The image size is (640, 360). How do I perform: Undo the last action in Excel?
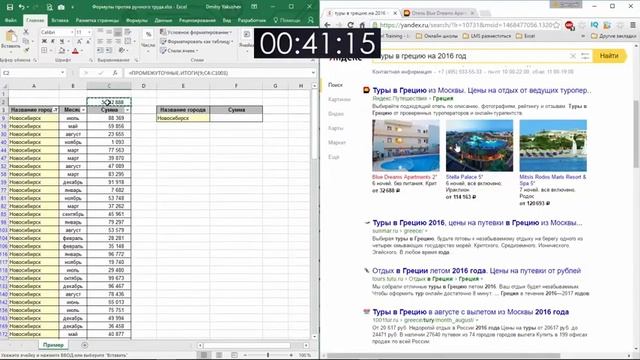pyautogui.click(x=21, y=7)
